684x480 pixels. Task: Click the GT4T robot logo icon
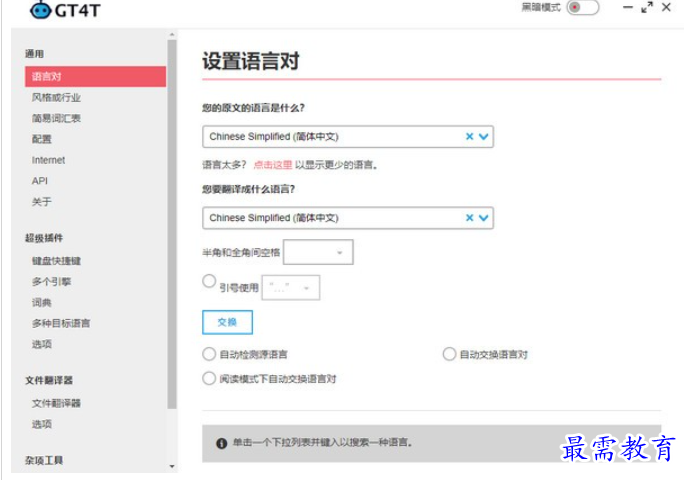coord(41,10)
